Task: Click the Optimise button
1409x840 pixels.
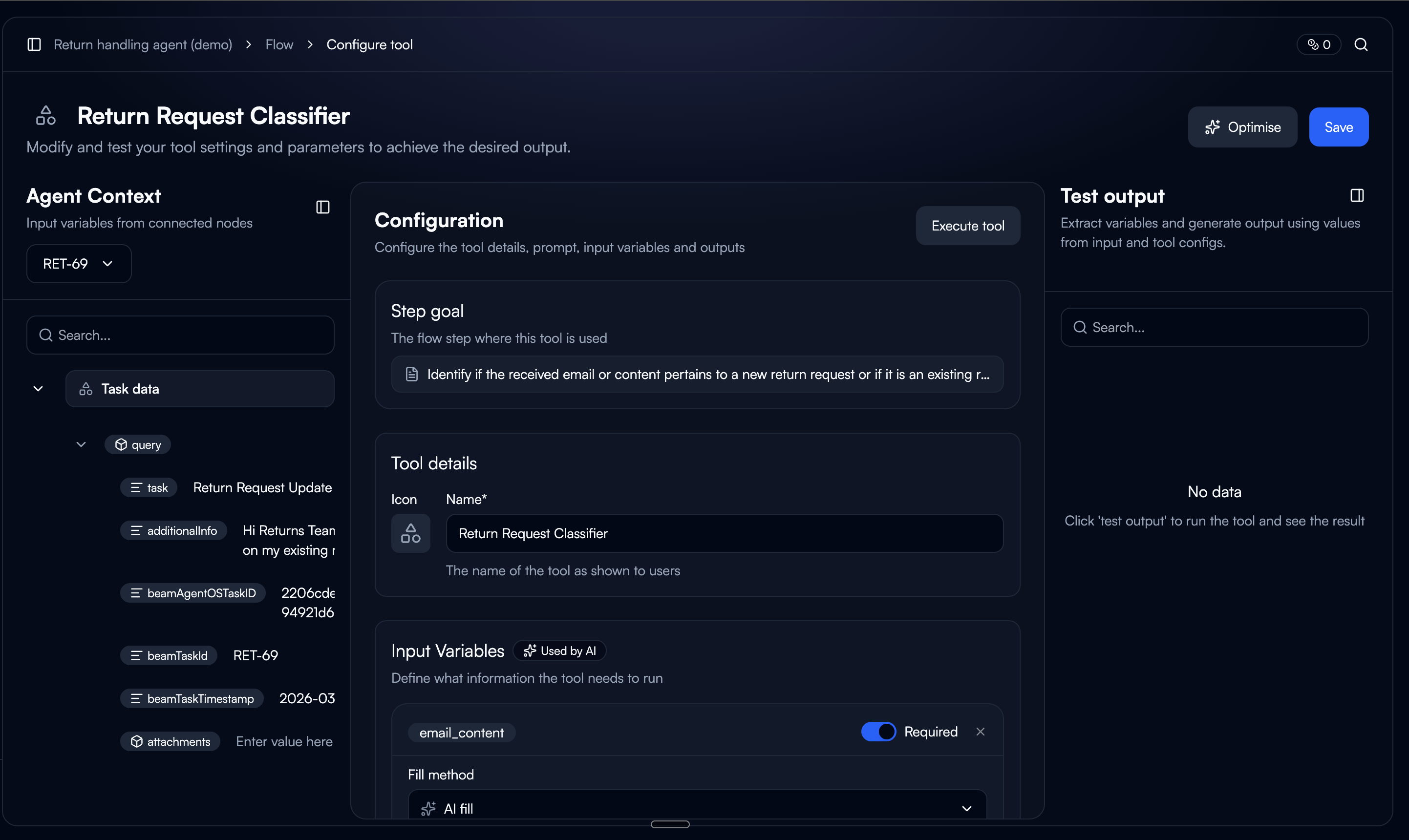Action: 1242,127
